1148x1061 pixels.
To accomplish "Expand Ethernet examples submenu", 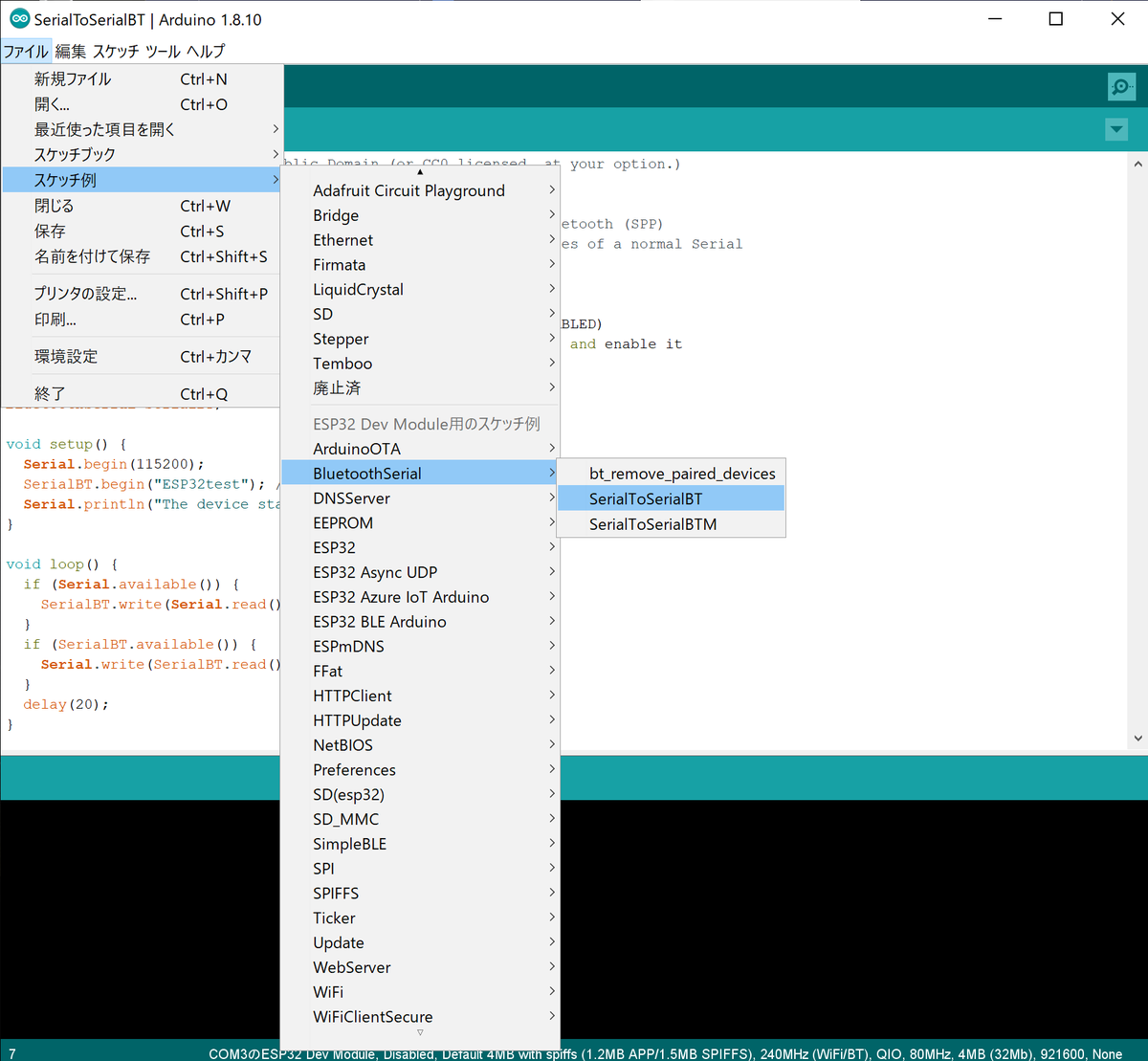I will pos(420,240).
